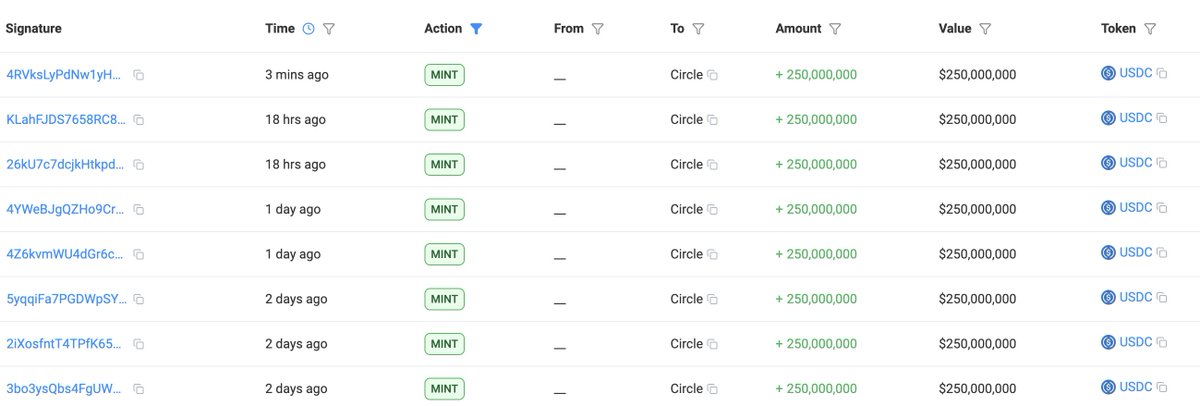Filter the From column
Screen dimensions: 1200x406
598,29
